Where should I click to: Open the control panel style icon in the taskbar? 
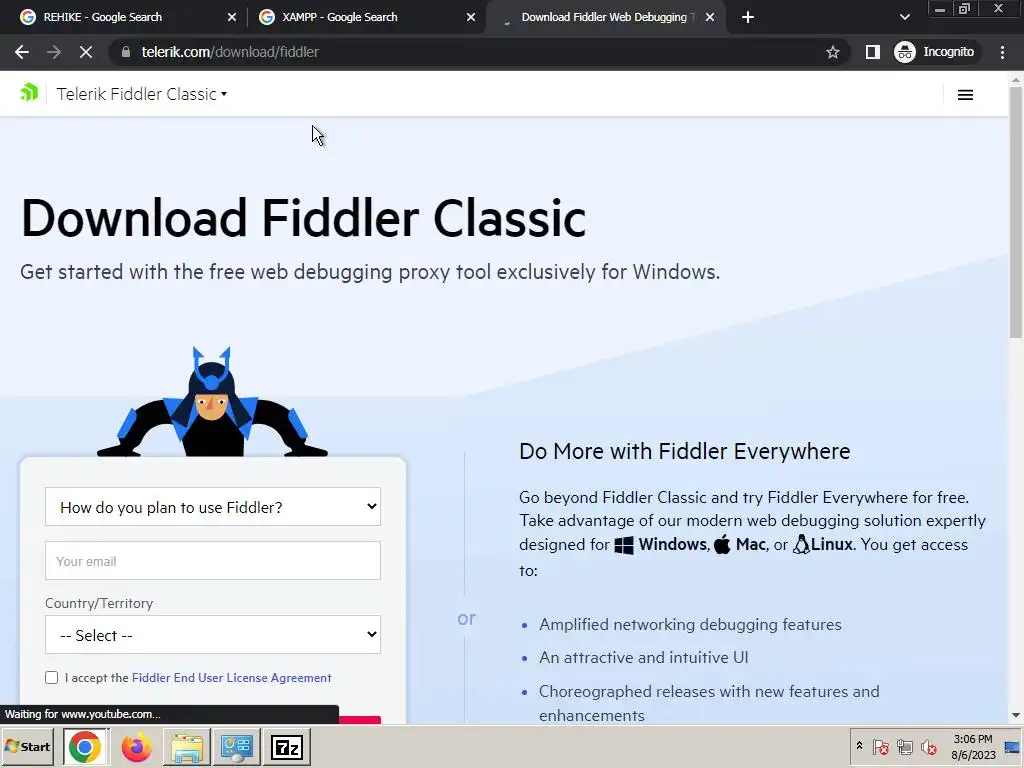pos(236,746)
